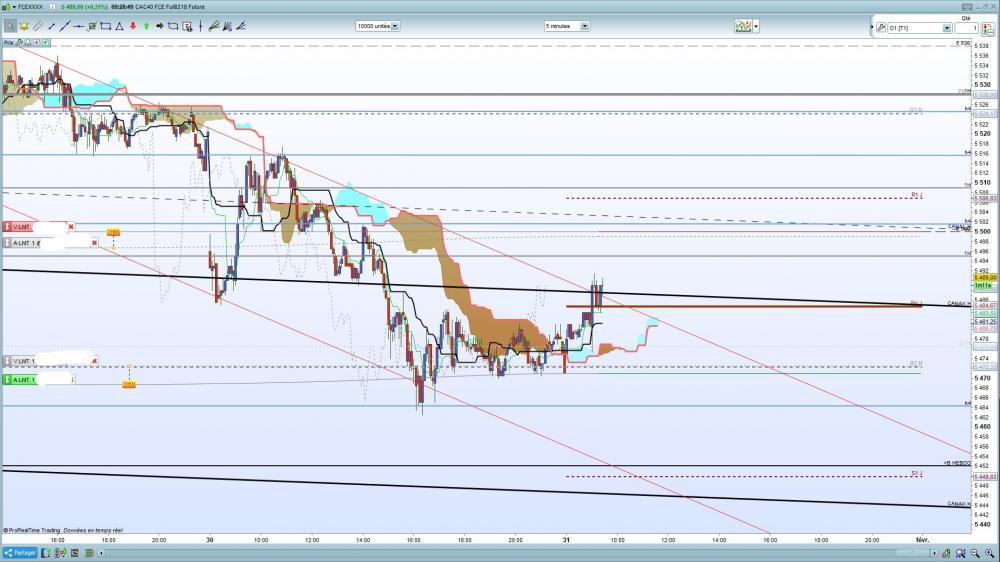Select the text annotation tool
1000x562 pixels.
[187, 26]
